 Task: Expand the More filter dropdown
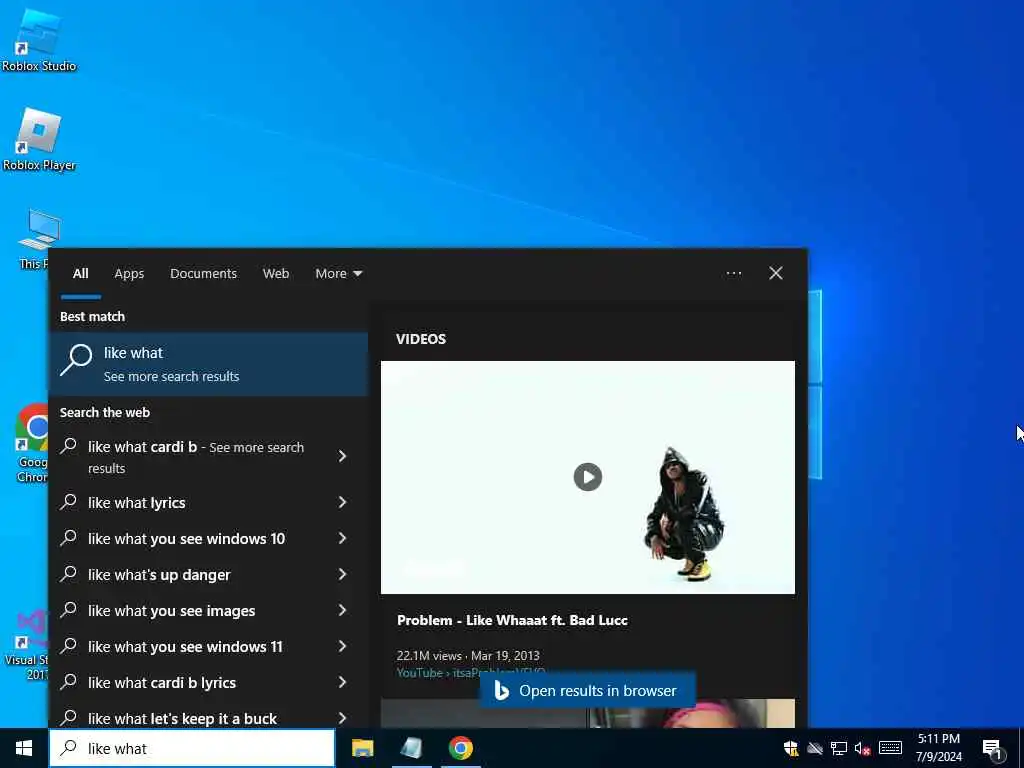[338, 274]
